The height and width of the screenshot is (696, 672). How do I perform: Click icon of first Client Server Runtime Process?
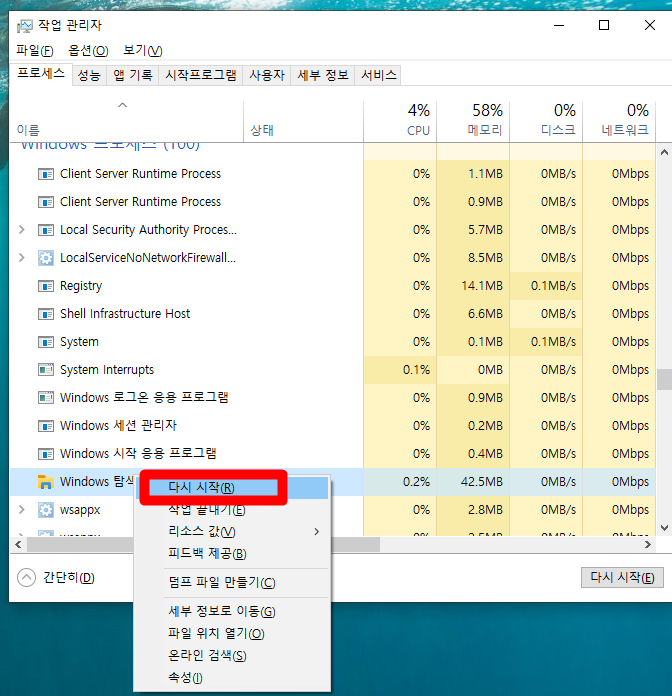tap(46, 174)
